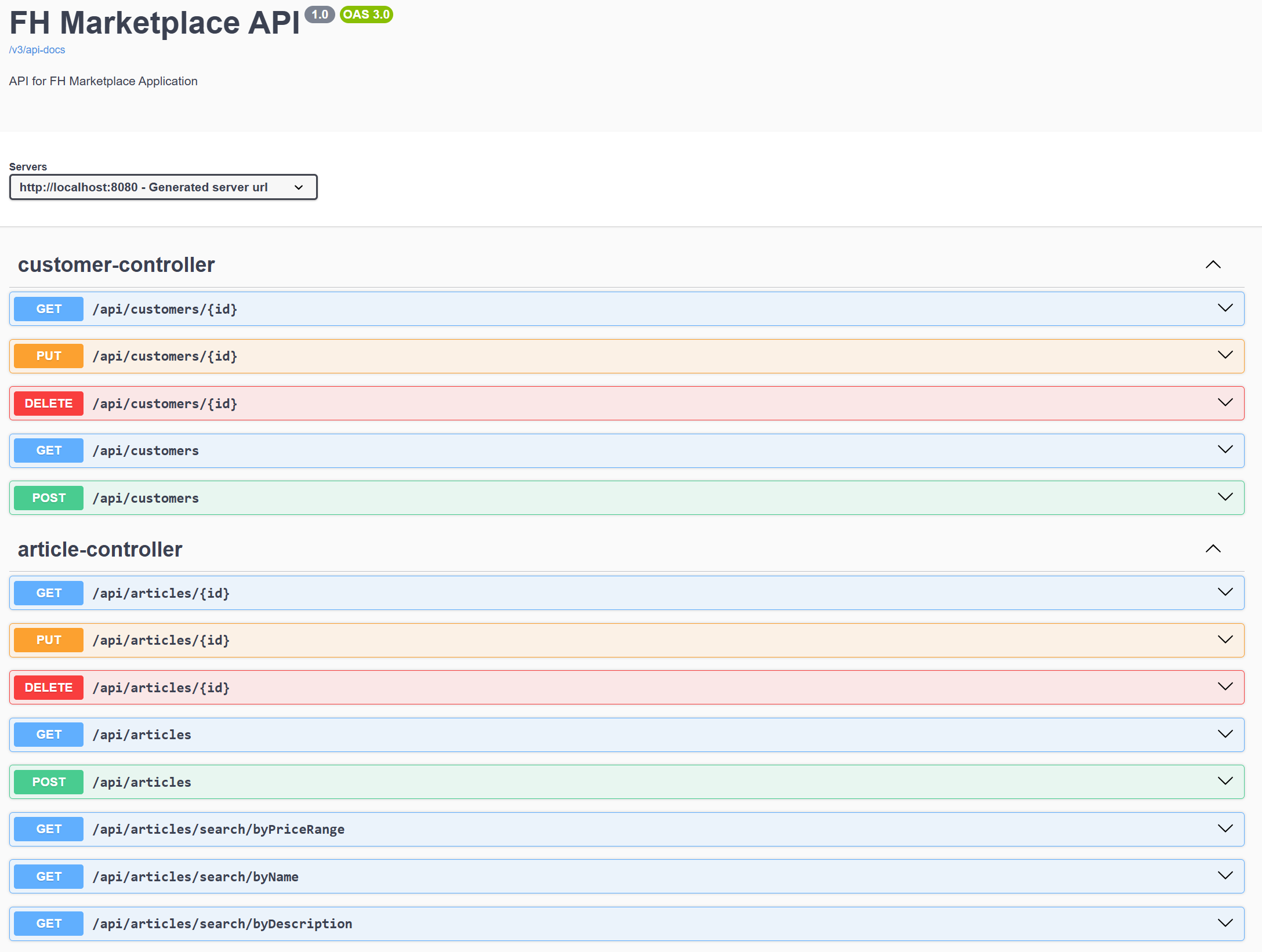1262x952 pixels.
Task: Expand chevron on GET /api/articles/{id}
Action: click(1225, 593)
